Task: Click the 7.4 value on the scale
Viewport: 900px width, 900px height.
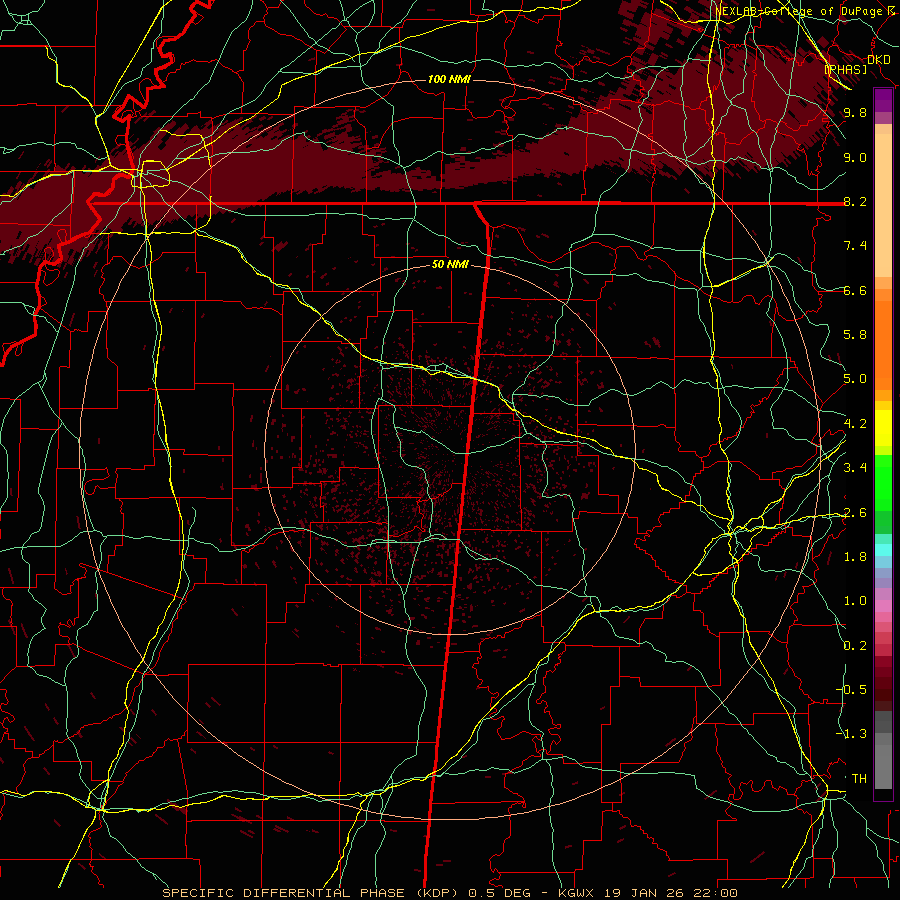Action: (x=855, y=246)
